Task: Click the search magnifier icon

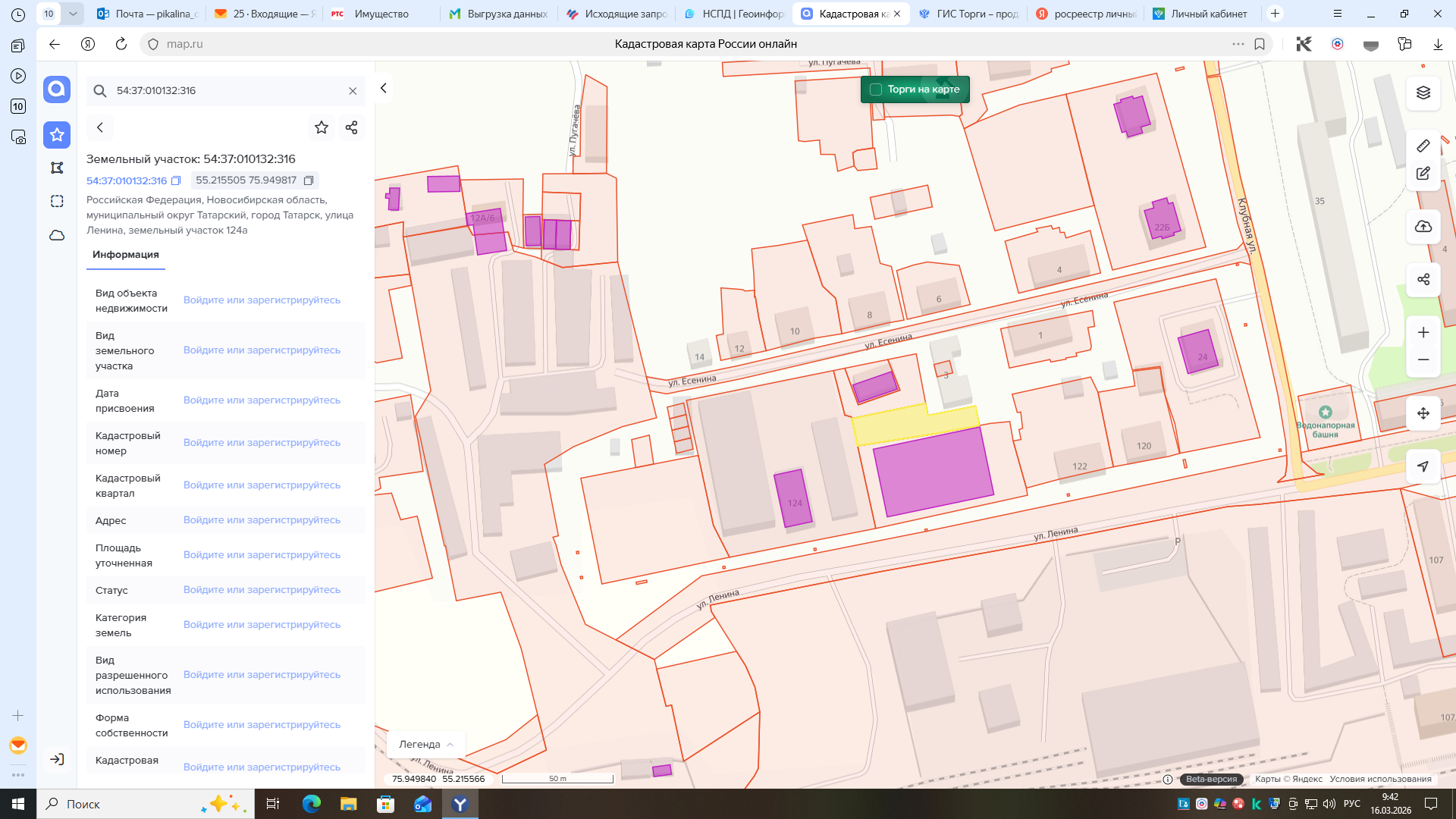Action: tap(99, 91)
